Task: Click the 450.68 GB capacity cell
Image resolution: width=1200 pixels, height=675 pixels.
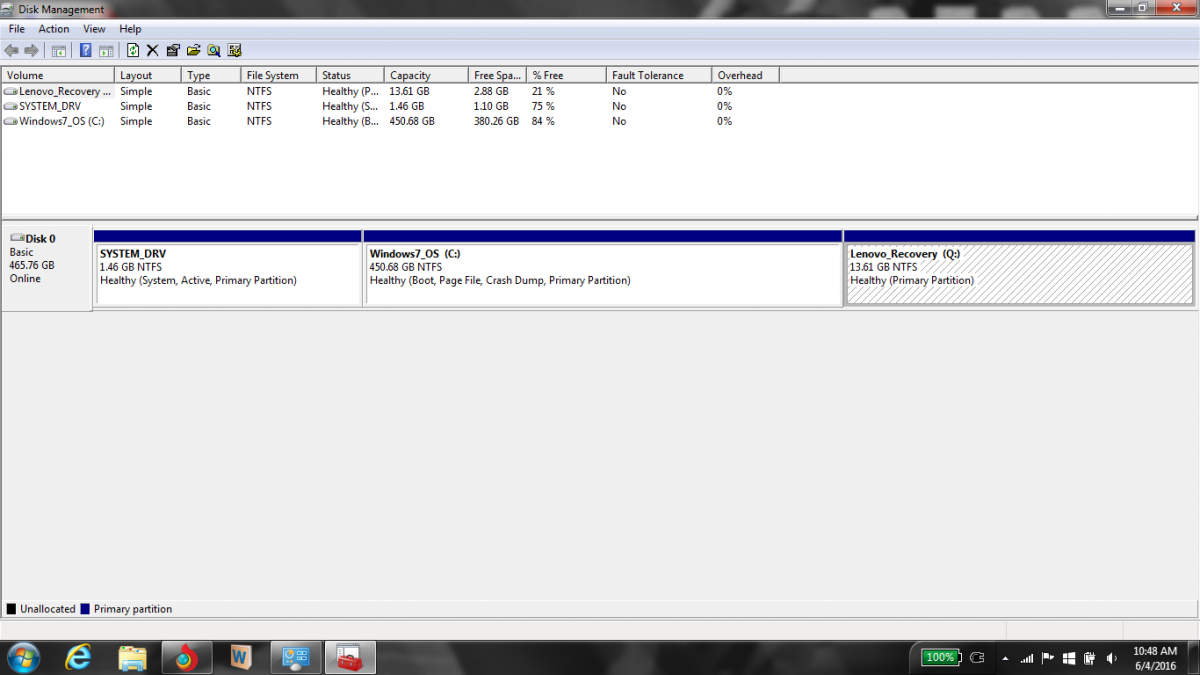Action: click(412, 121)
